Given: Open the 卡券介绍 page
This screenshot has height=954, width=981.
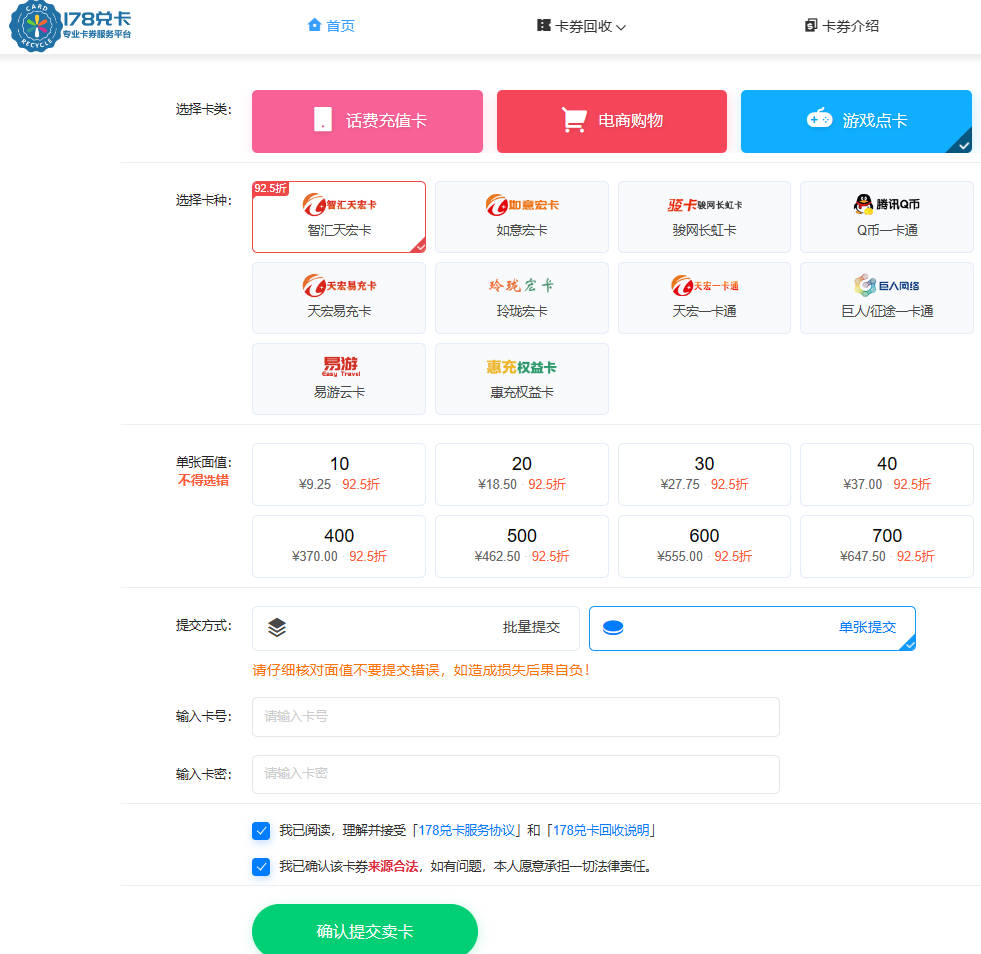Looking at the screenshot, I should (842, 26).
